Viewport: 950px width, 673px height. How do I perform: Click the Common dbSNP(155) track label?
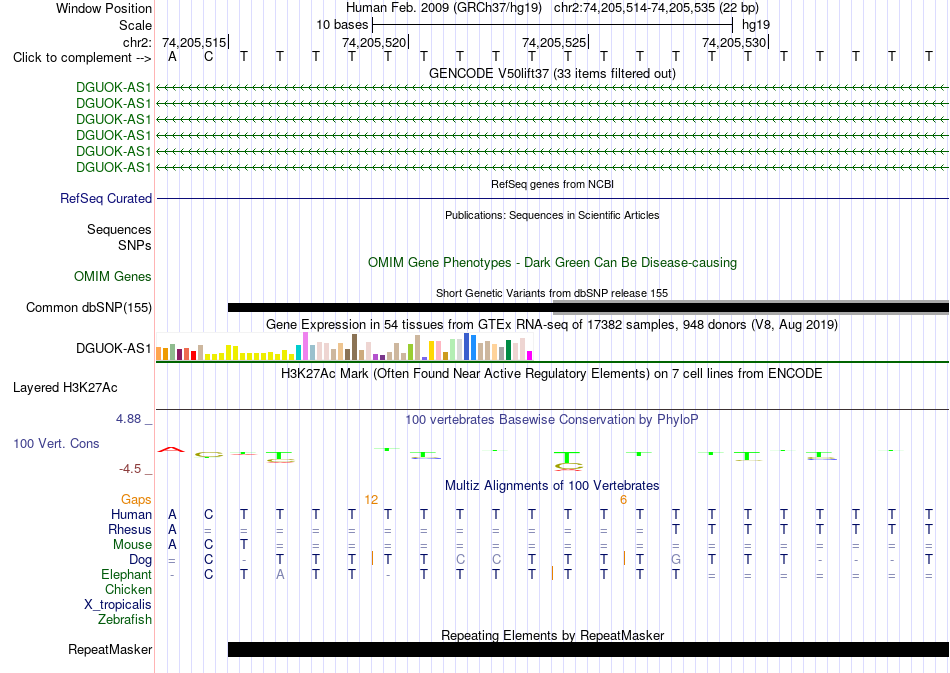(88, 308)
